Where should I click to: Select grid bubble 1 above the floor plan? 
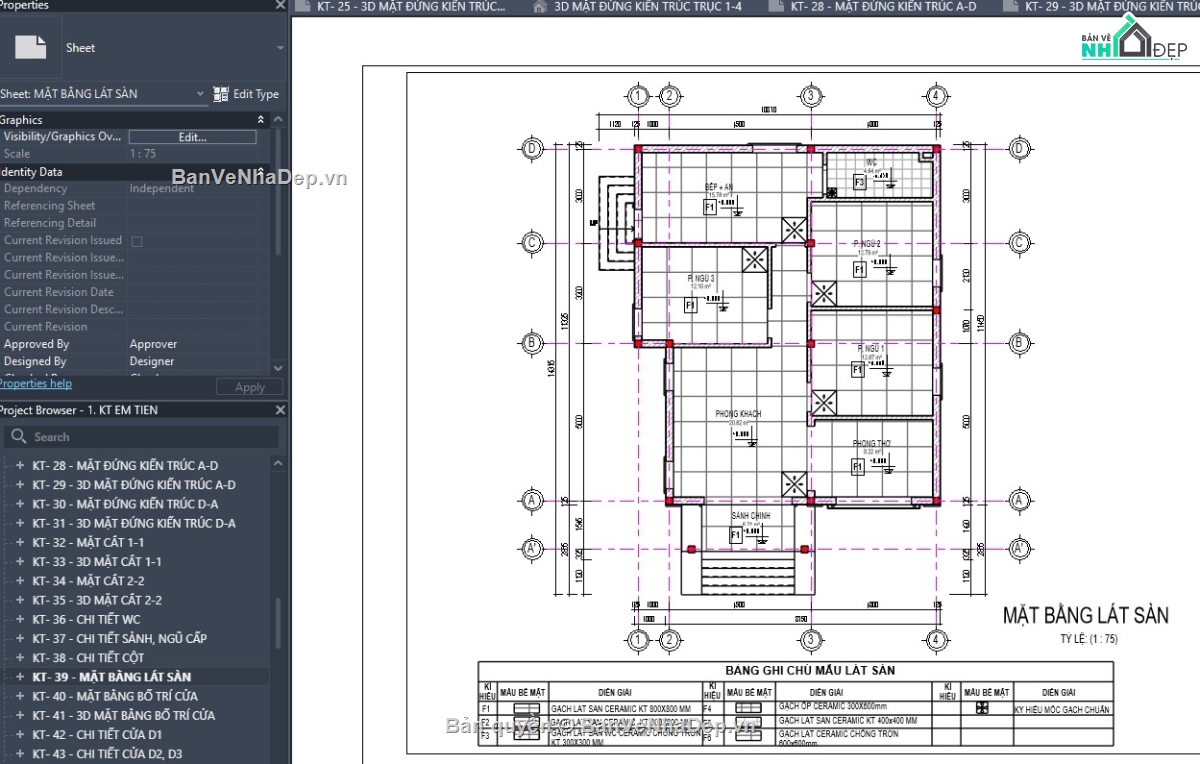639,97
